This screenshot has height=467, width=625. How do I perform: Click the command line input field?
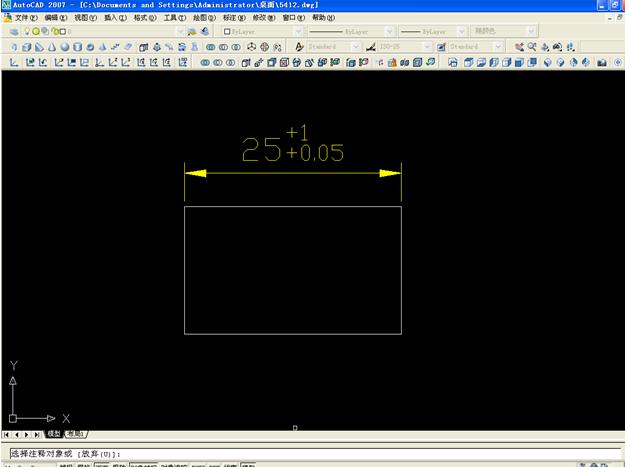(x=315, y=454)
